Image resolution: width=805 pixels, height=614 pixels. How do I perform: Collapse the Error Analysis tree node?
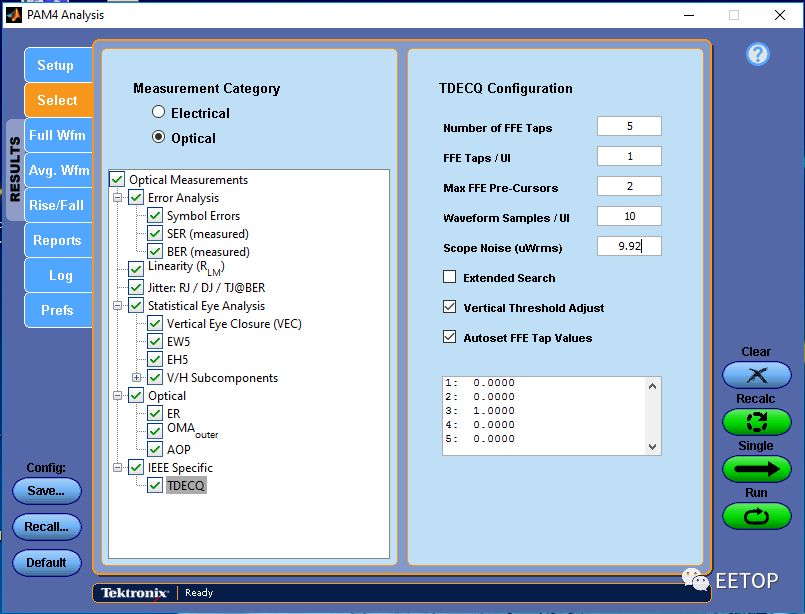[118, 198]
